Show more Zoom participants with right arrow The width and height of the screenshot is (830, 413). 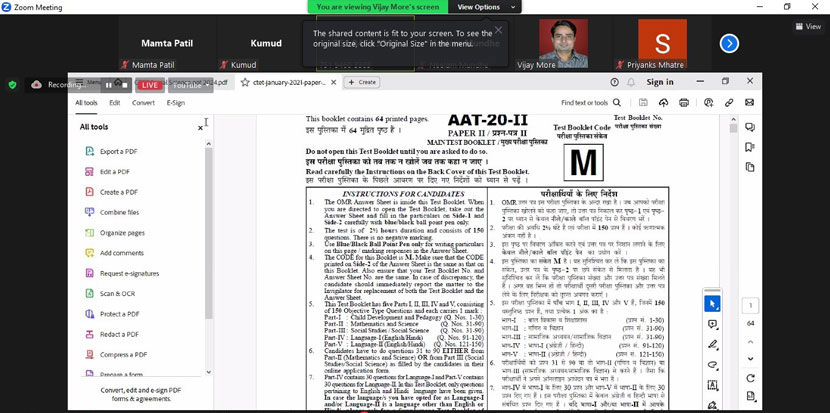(729, 43)
